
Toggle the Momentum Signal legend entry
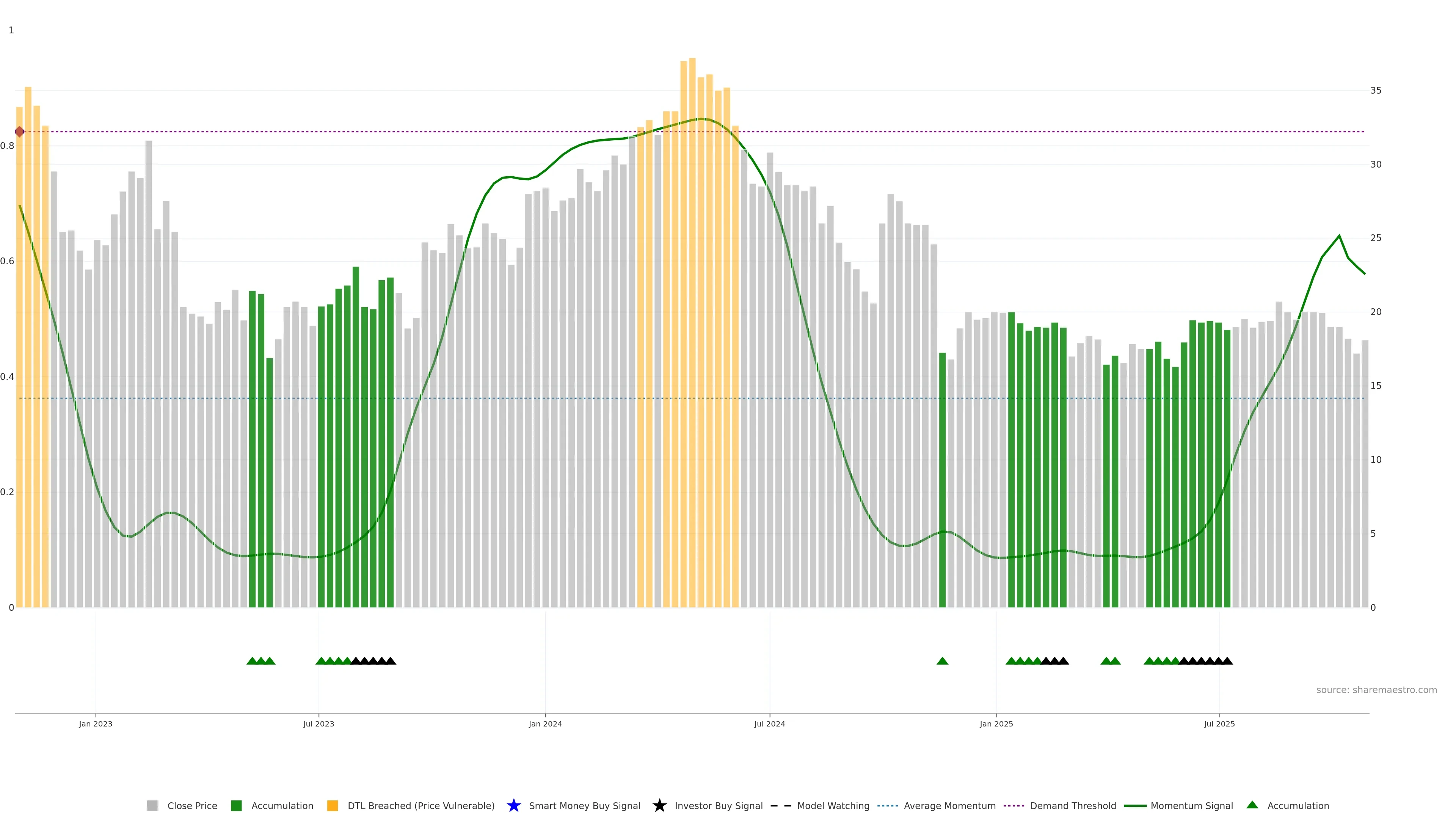click(x=1191, y=805)
